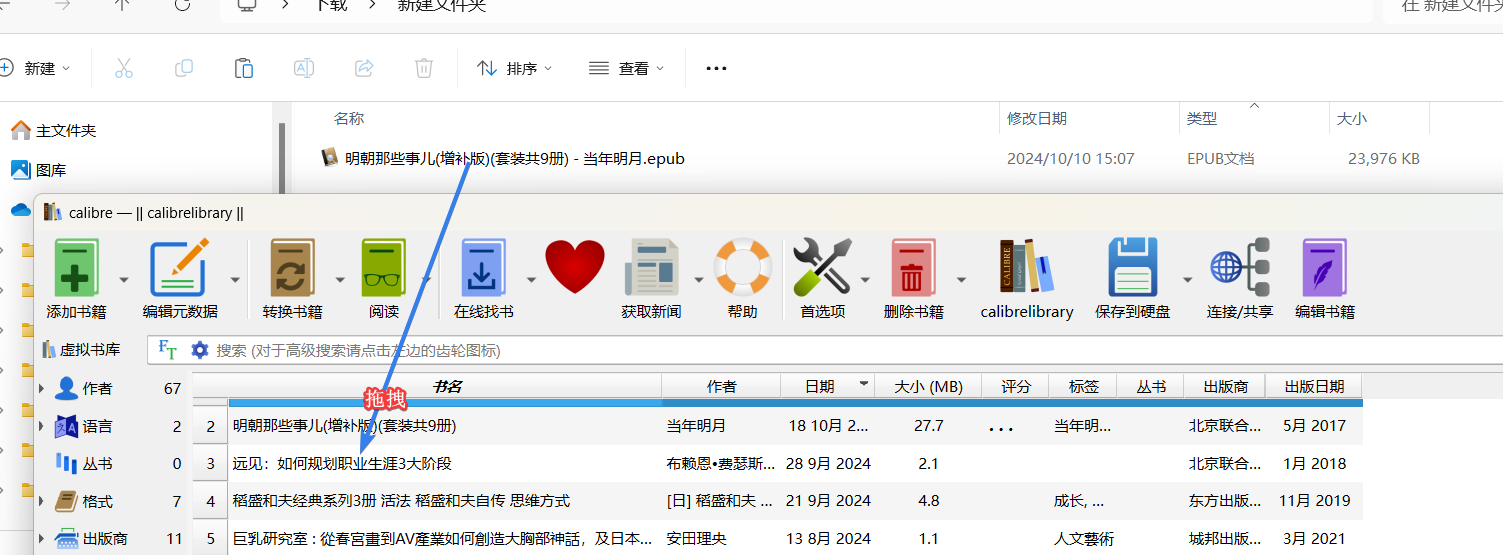Sort by the 大小 (MB) column header
This screenshot has height=555, width=1503.
click(928, 386)
